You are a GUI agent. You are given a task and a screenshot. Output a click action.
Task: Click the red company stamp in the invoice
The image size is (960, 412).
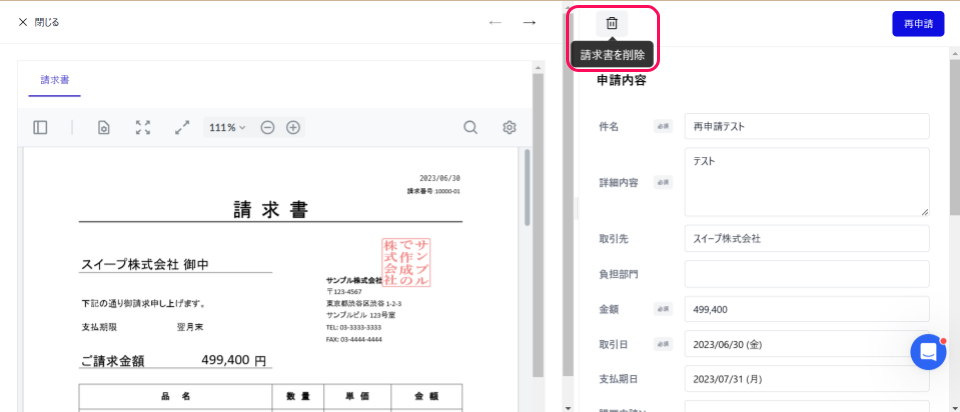pos(406,263)
